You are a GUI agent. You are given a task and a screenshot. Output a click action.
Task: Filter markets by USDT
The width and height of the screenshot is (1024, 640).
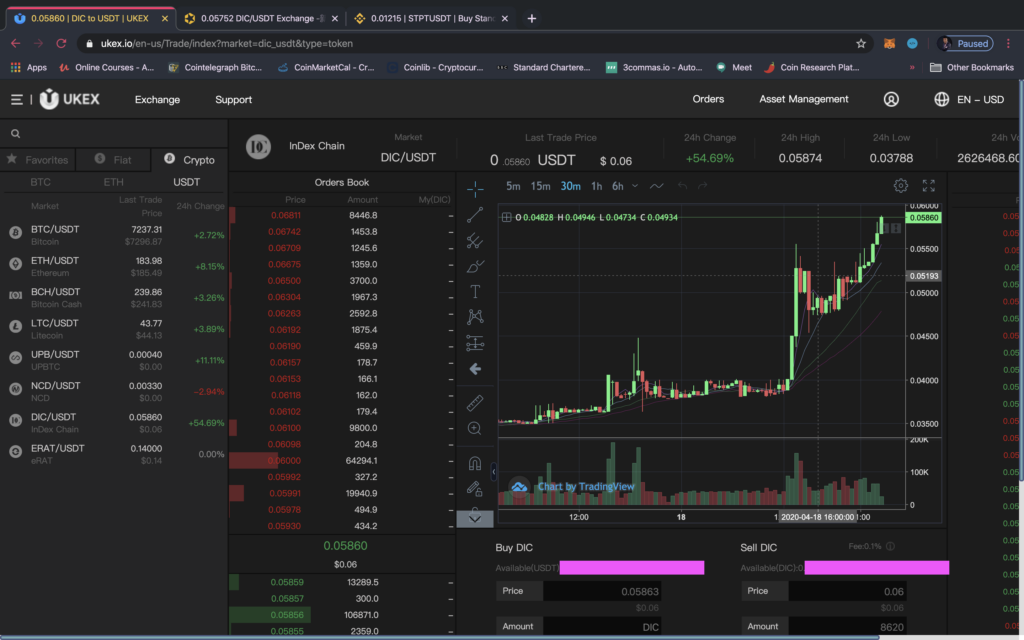[x=186, y=182]
